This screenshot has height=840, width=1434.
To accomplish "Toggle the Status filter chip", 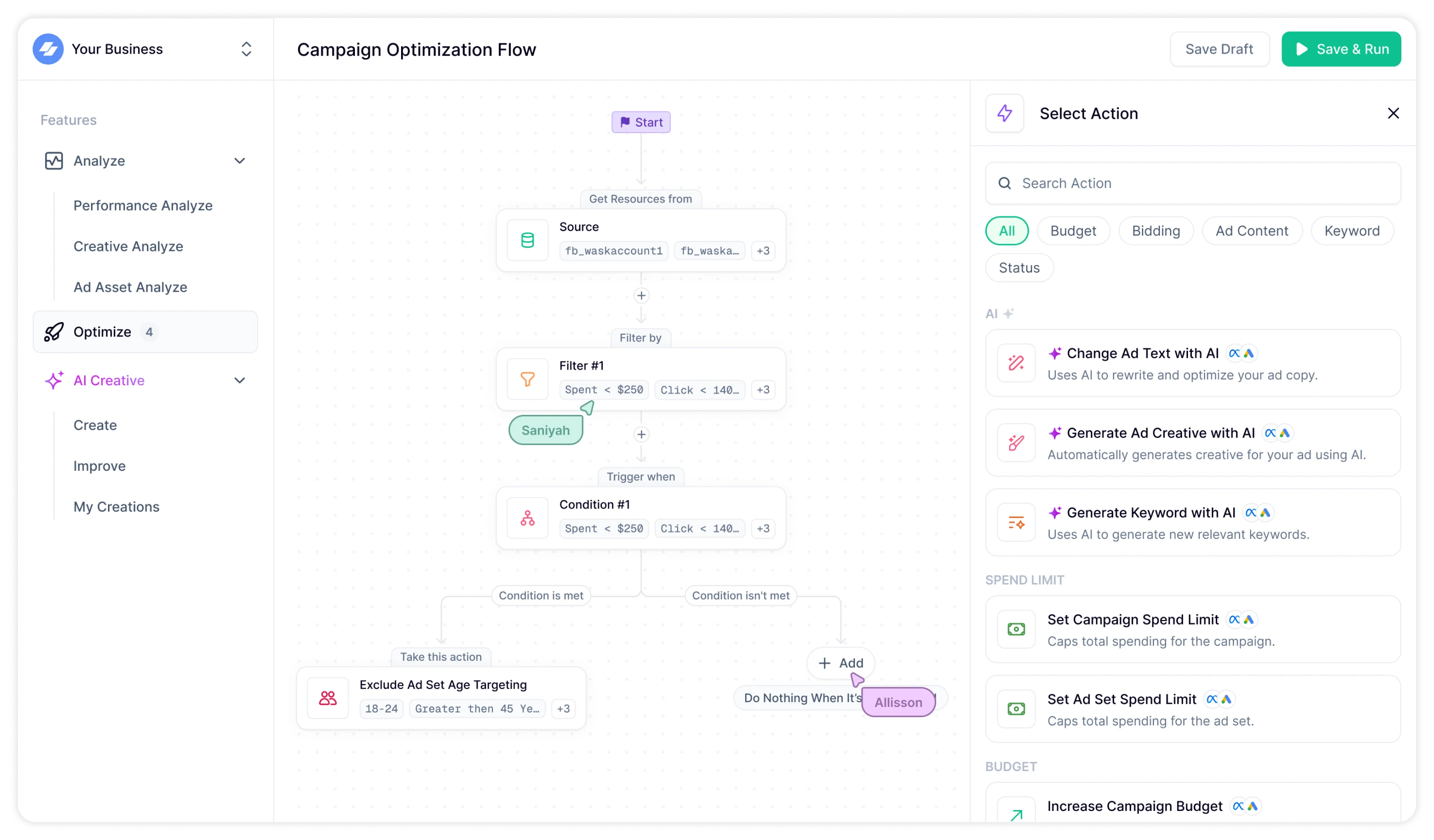I will point(1019,268).
